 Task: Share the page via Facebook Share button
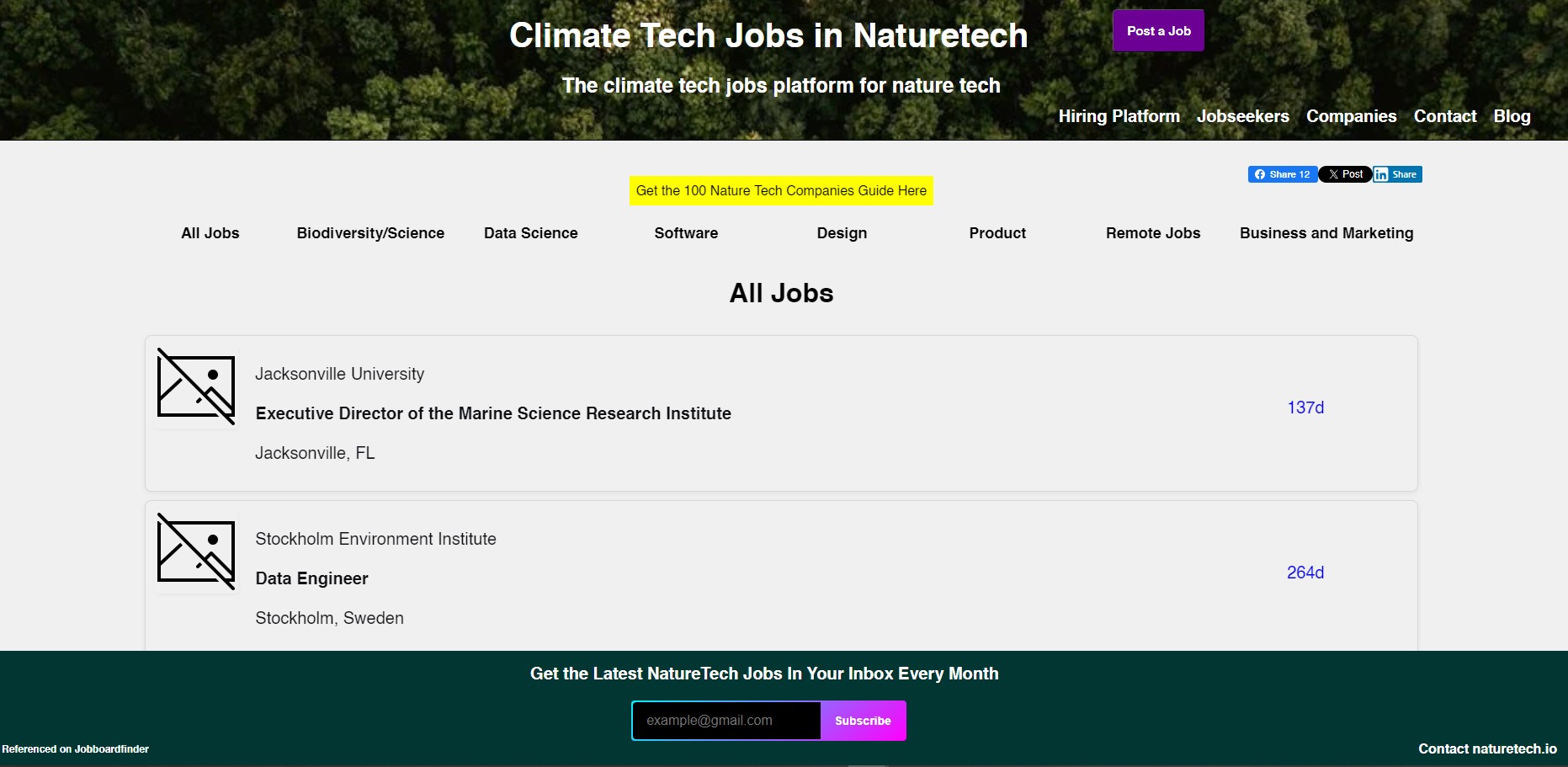click(x=1282, y=174)
